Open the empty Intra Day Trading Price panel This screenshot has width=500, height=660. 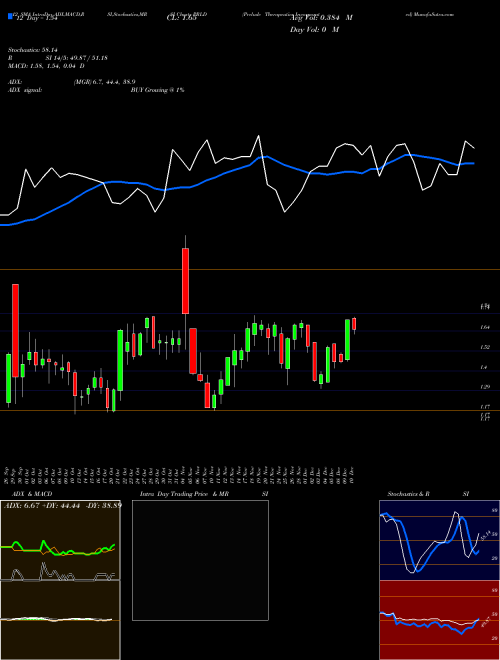point(200,560)
